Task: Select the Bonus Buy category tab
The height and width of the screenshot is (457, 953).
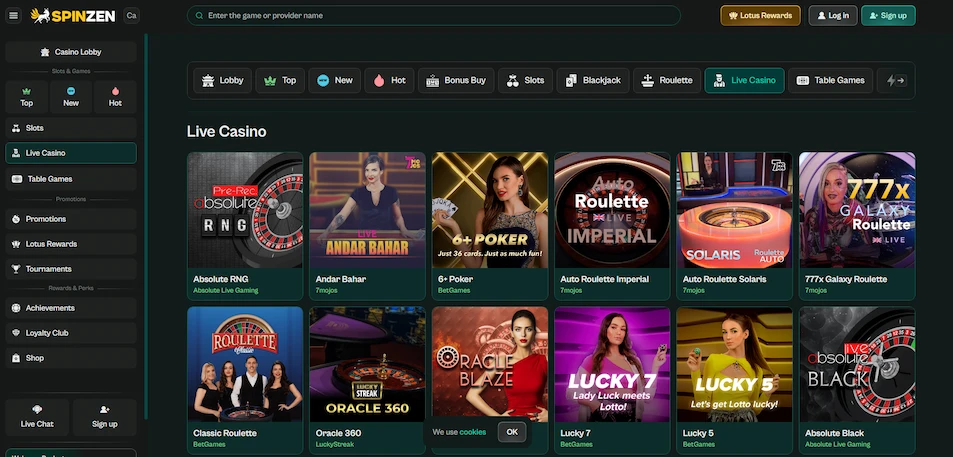Action: [x=456, y=80]
